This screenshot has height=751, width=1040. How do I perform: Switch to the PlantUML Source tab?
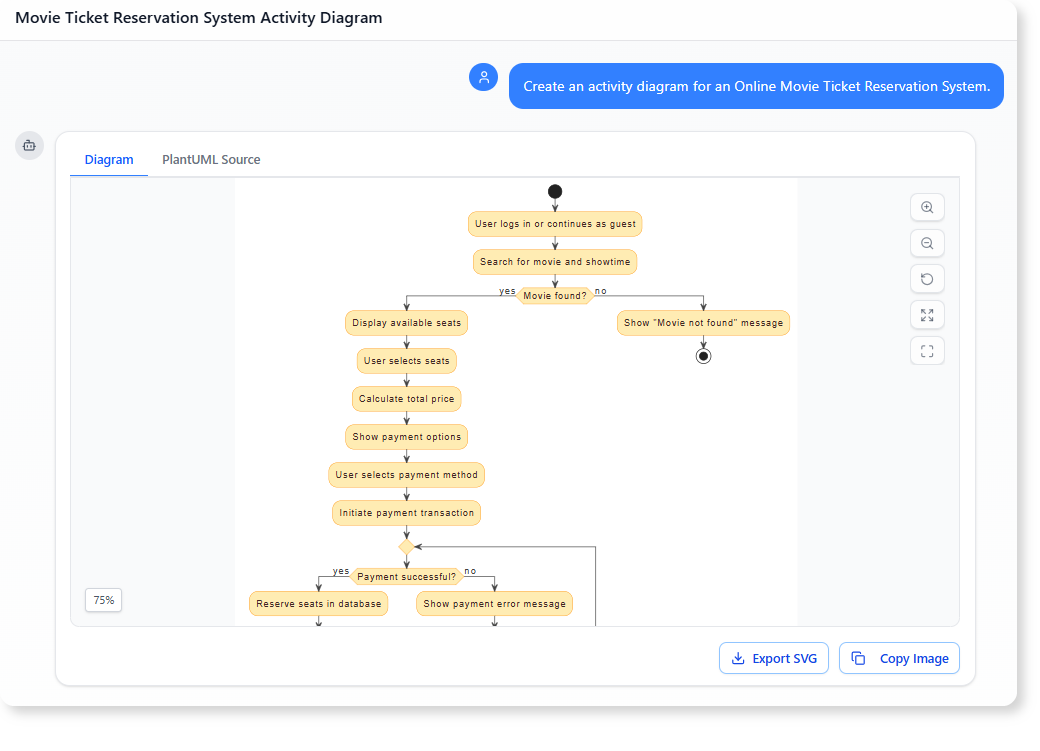click(210, 159)
